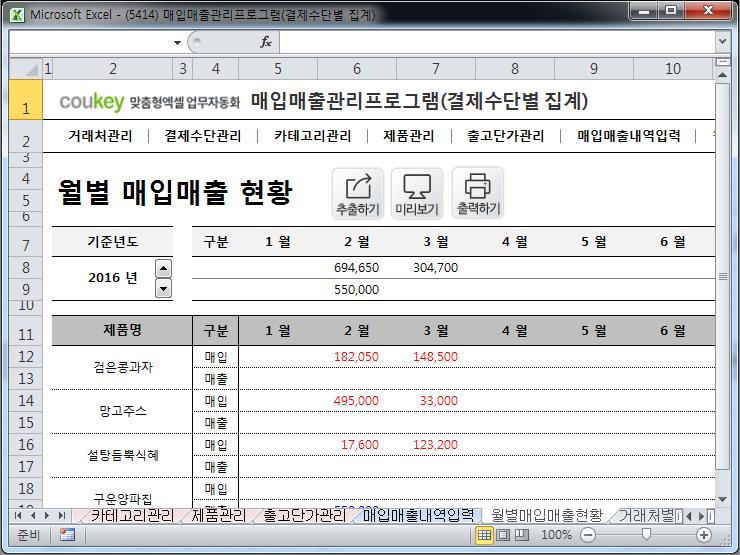Image resolution: width=740 pixels, height=555 pixels.
Task: Switch to Page Layout view icon
Action: click(503, 535)
